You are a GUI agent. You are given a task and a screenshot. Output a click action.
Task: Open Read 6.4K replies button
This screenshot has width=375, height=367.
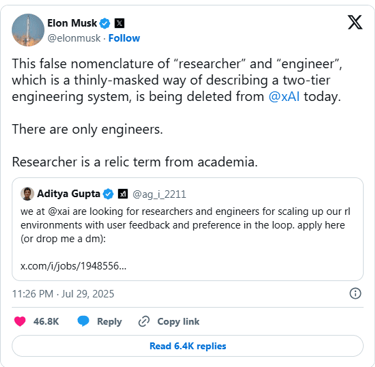pyautogui.click(x=188, y=346)
